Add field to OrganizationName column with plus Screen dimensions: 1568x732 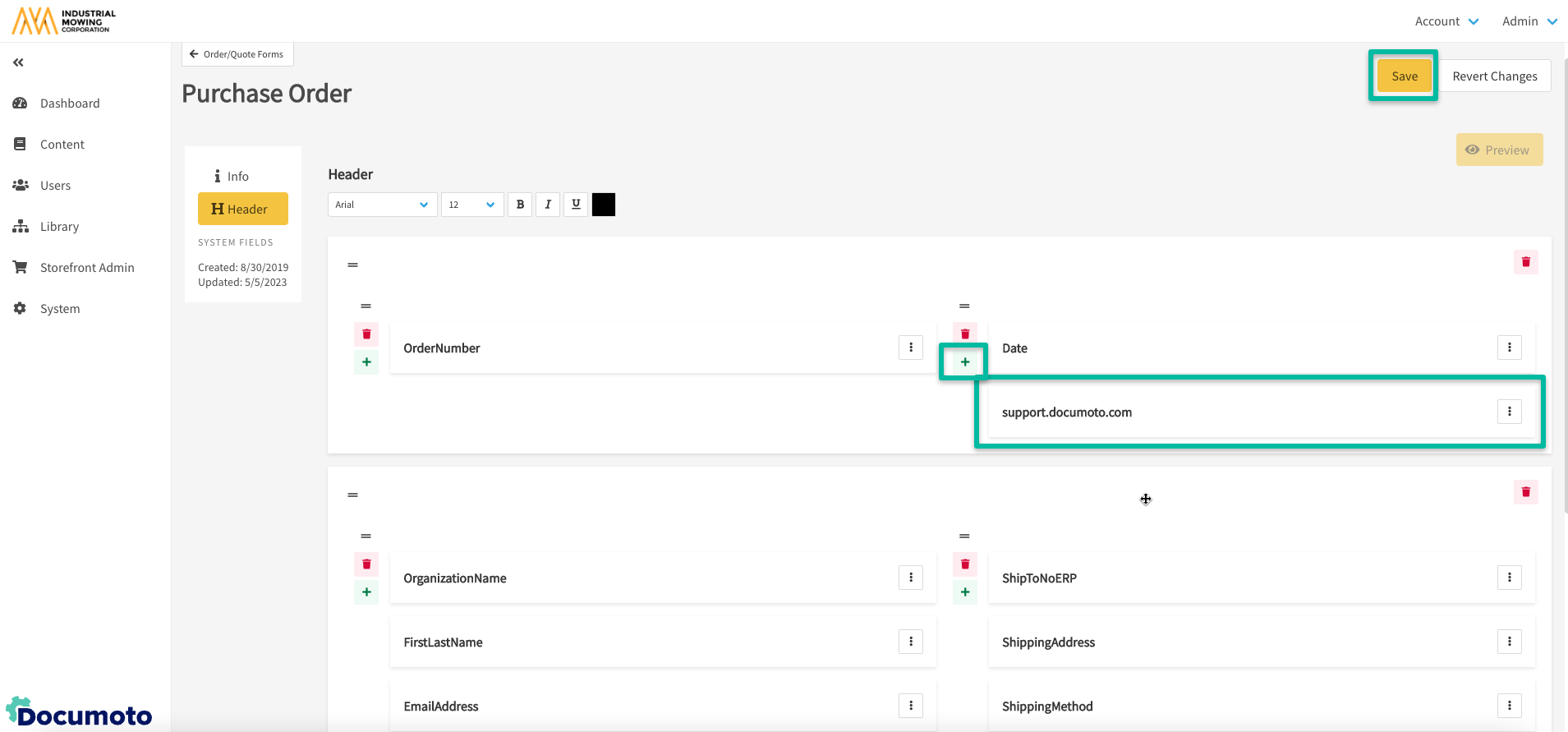(366, 592)
